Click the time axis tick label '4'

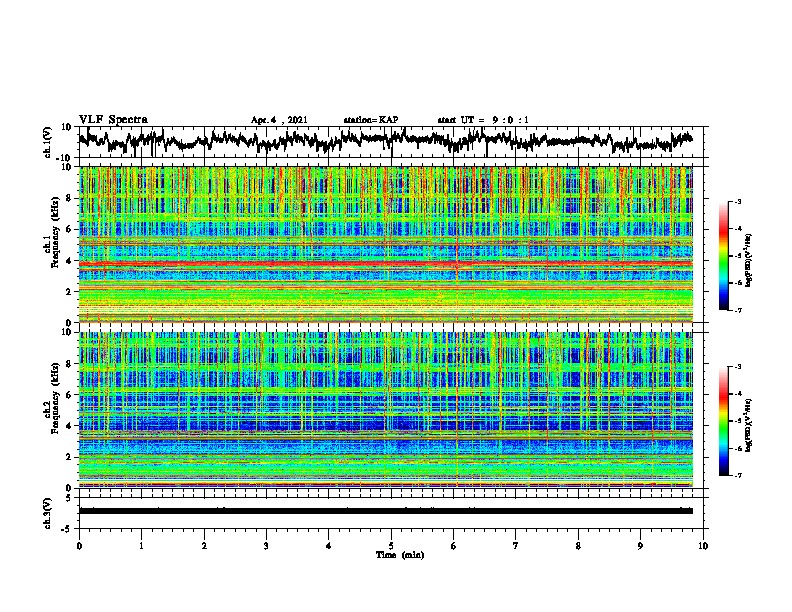tap(329, 546)
